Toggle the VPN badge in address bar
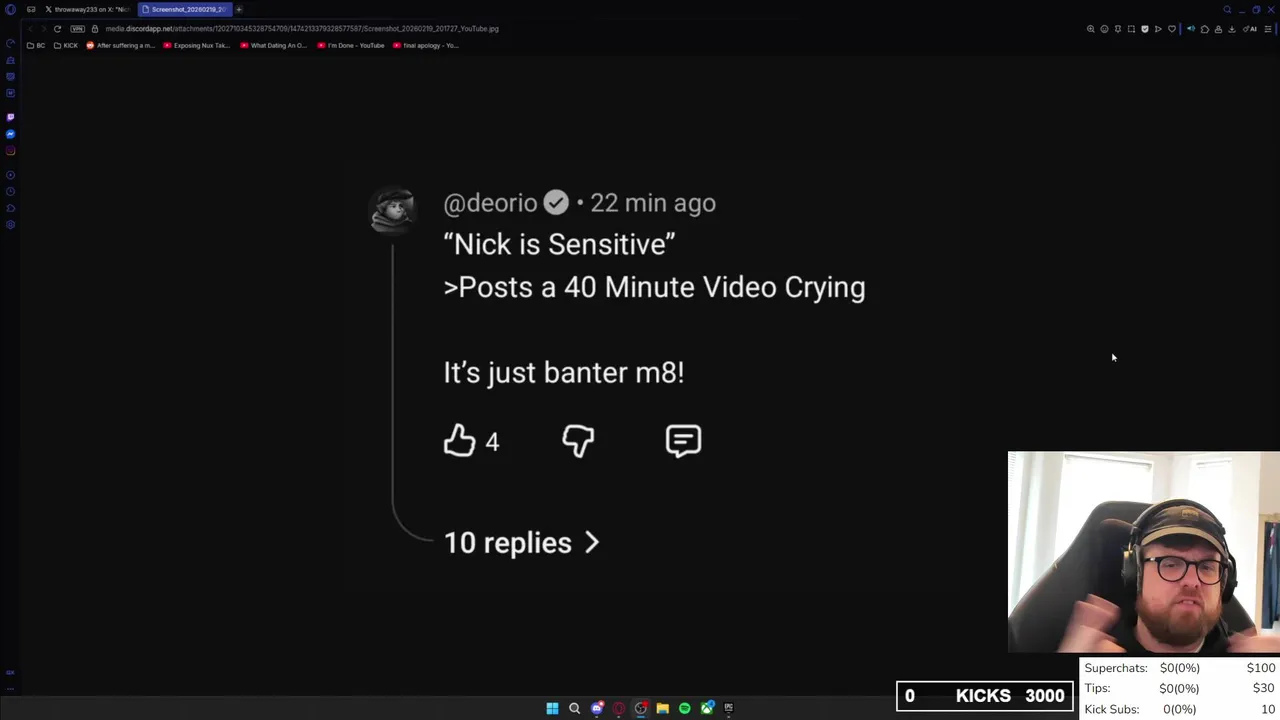The height and width of the screenshot is (720, 1280). (x=77, y=29)
